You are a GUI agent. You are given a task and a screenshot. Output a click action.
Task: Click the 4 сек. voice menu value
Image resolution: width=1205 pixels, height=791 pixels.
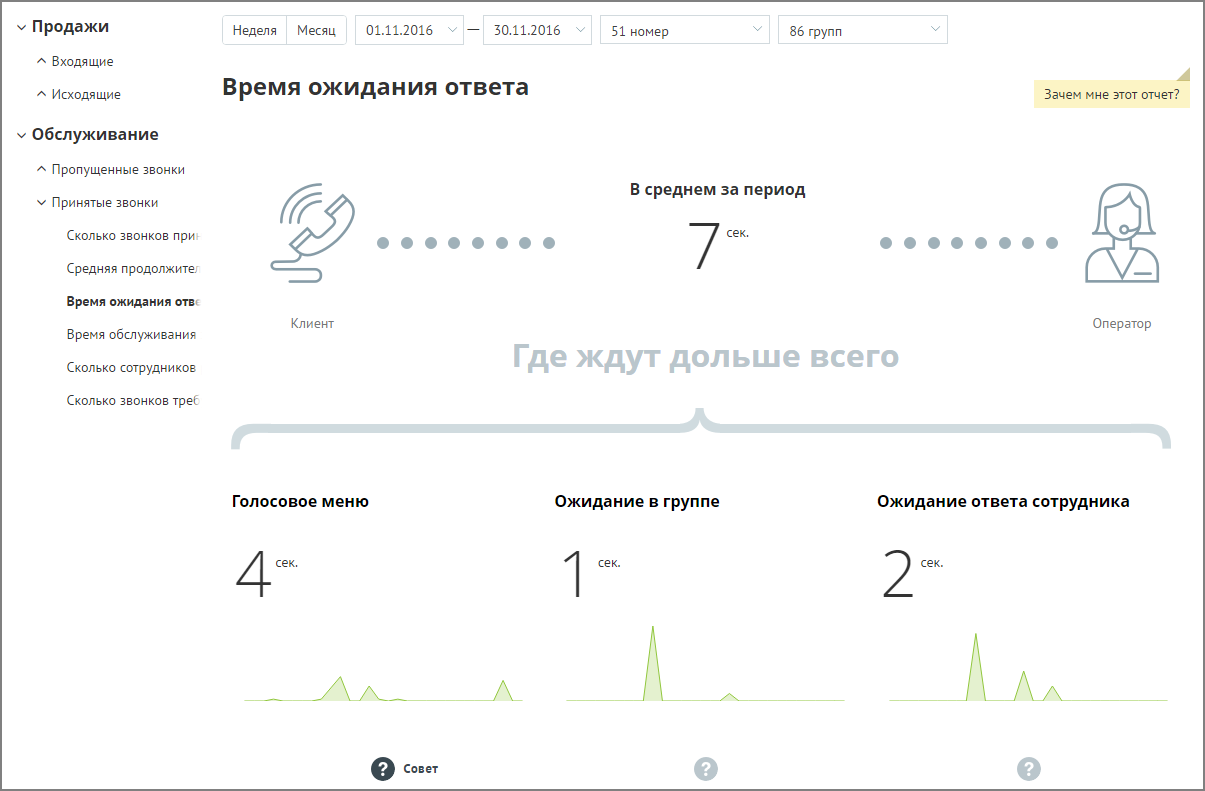[x=265, y=576]
